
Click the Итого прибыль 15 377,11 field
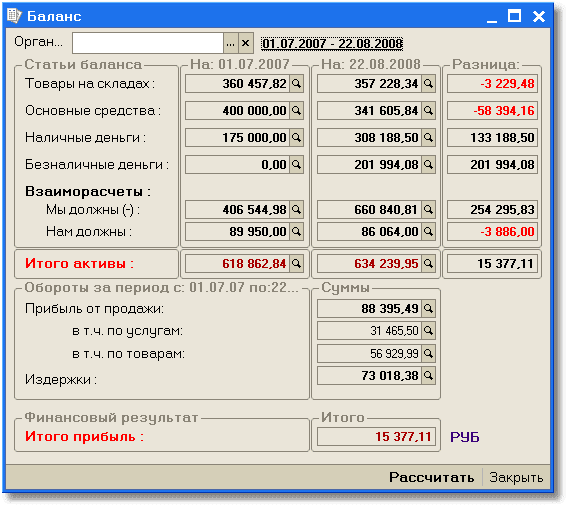point(376,437)
